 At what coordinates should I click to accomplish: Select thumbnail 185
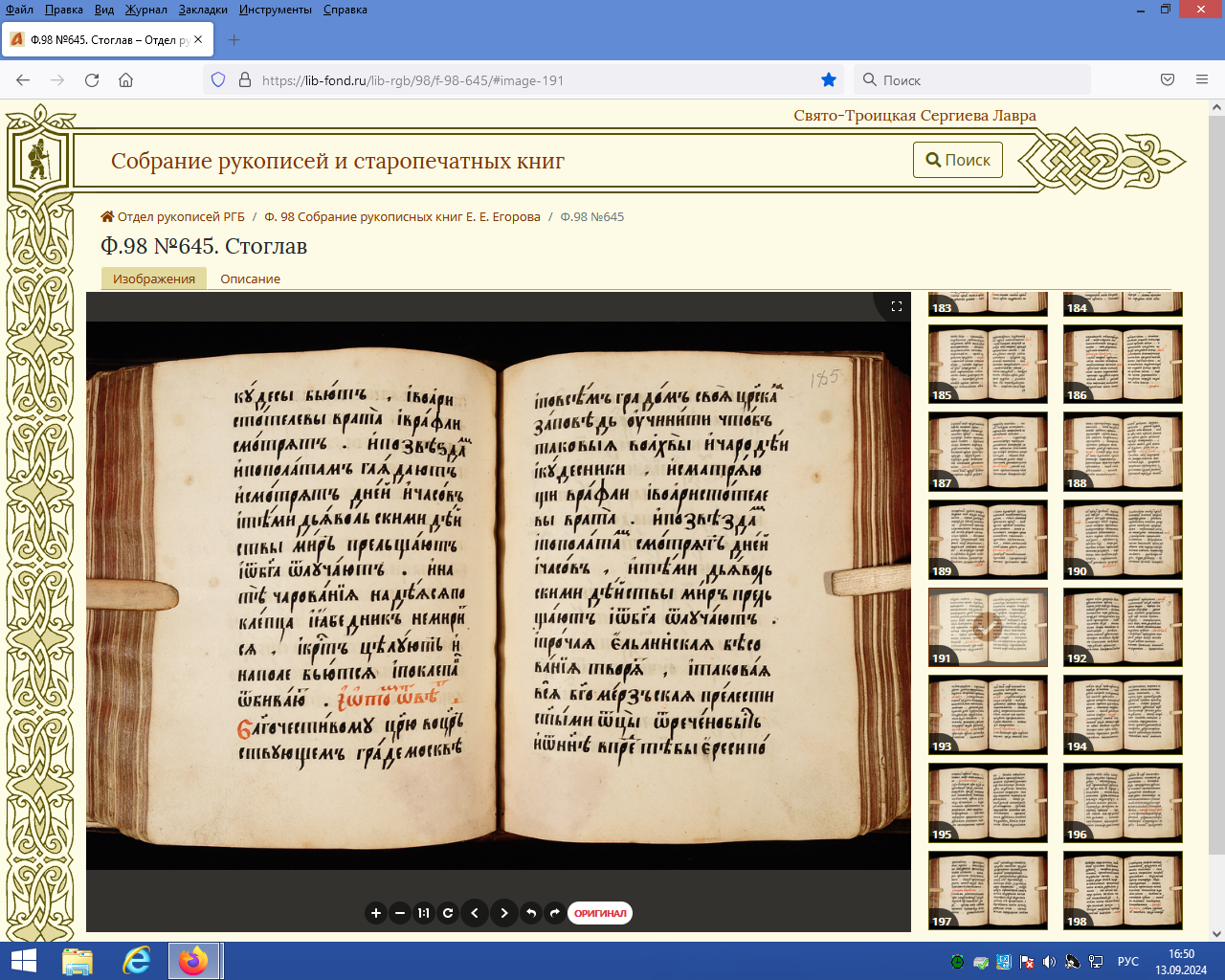(988, 364)
